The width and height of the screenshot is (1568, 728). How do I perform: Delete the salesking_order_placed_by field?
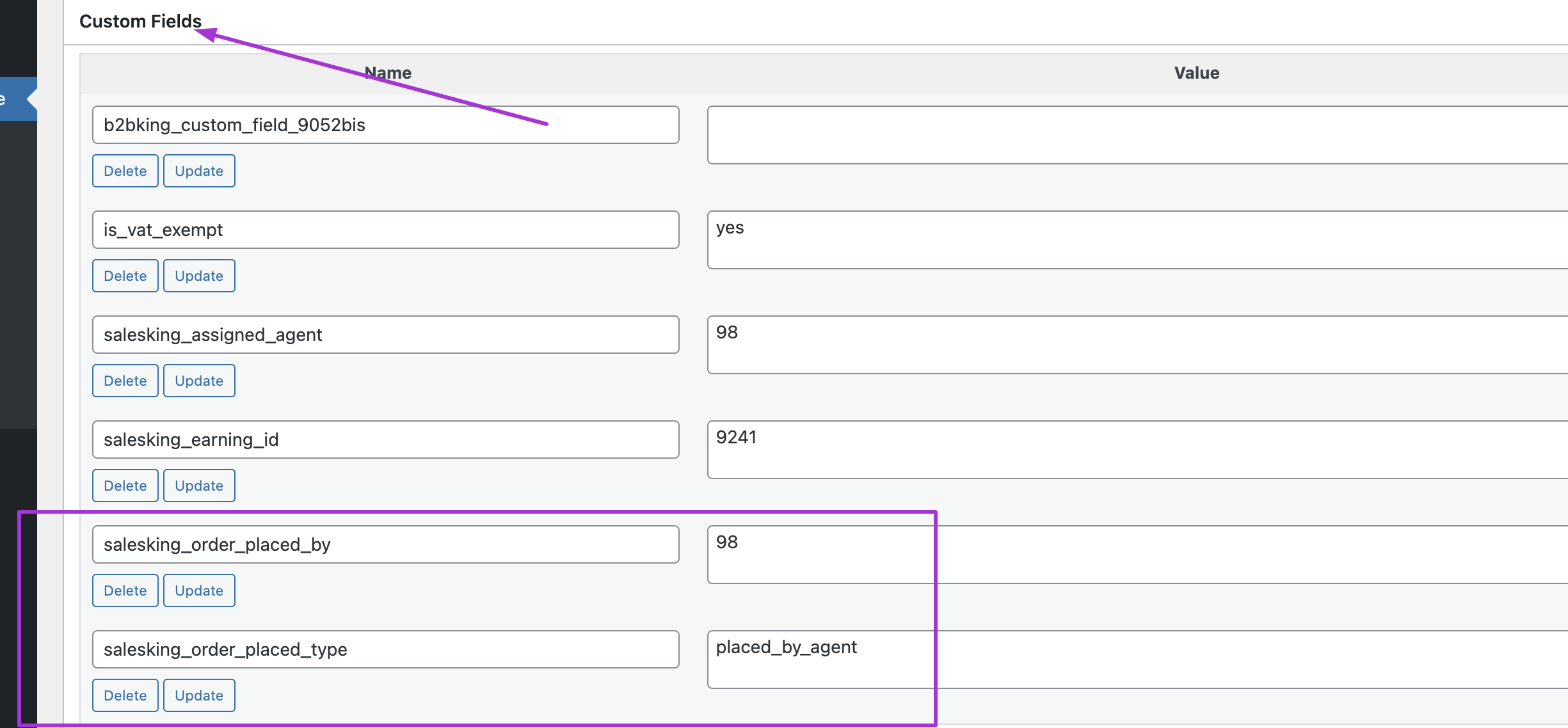click(x=125, y=590)
